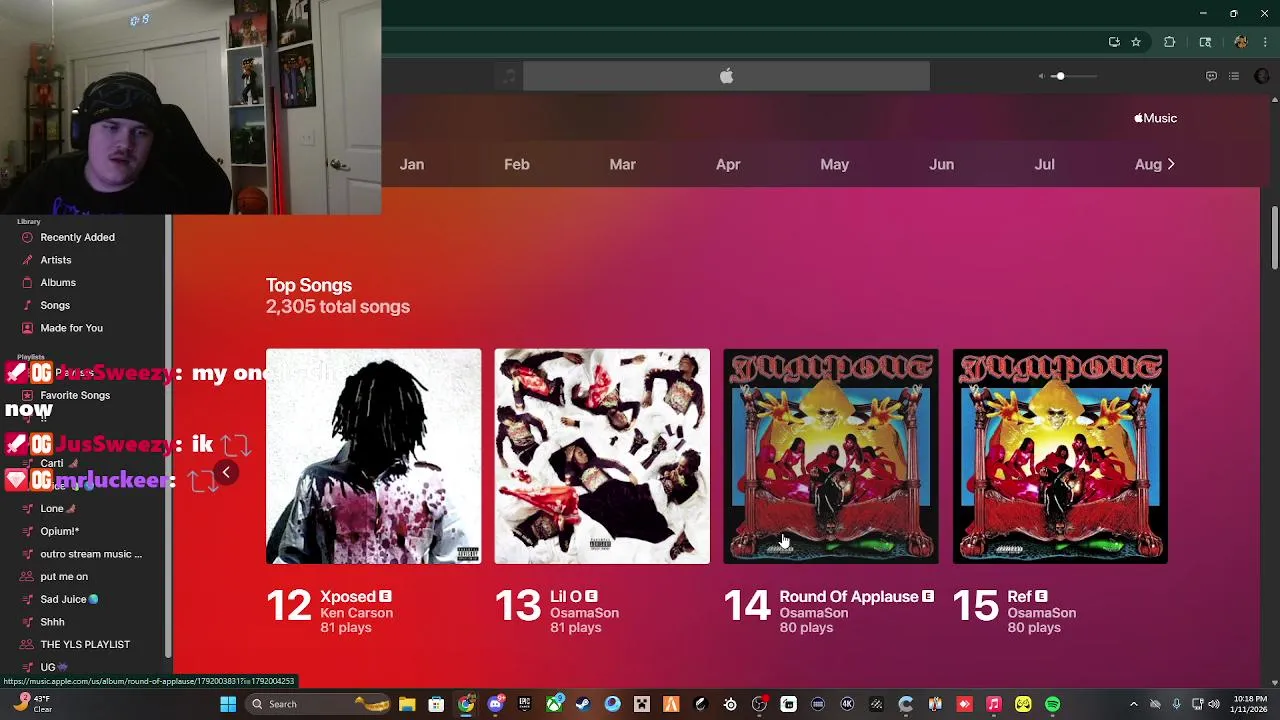
Task: Open Made for You in the sidebar
Action: [71, 328]
